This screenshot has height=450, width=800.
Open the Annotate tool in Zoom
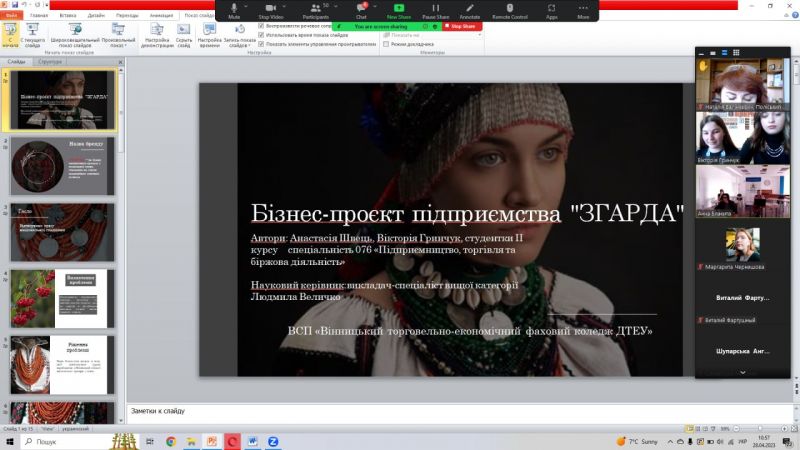pos(469,11)
